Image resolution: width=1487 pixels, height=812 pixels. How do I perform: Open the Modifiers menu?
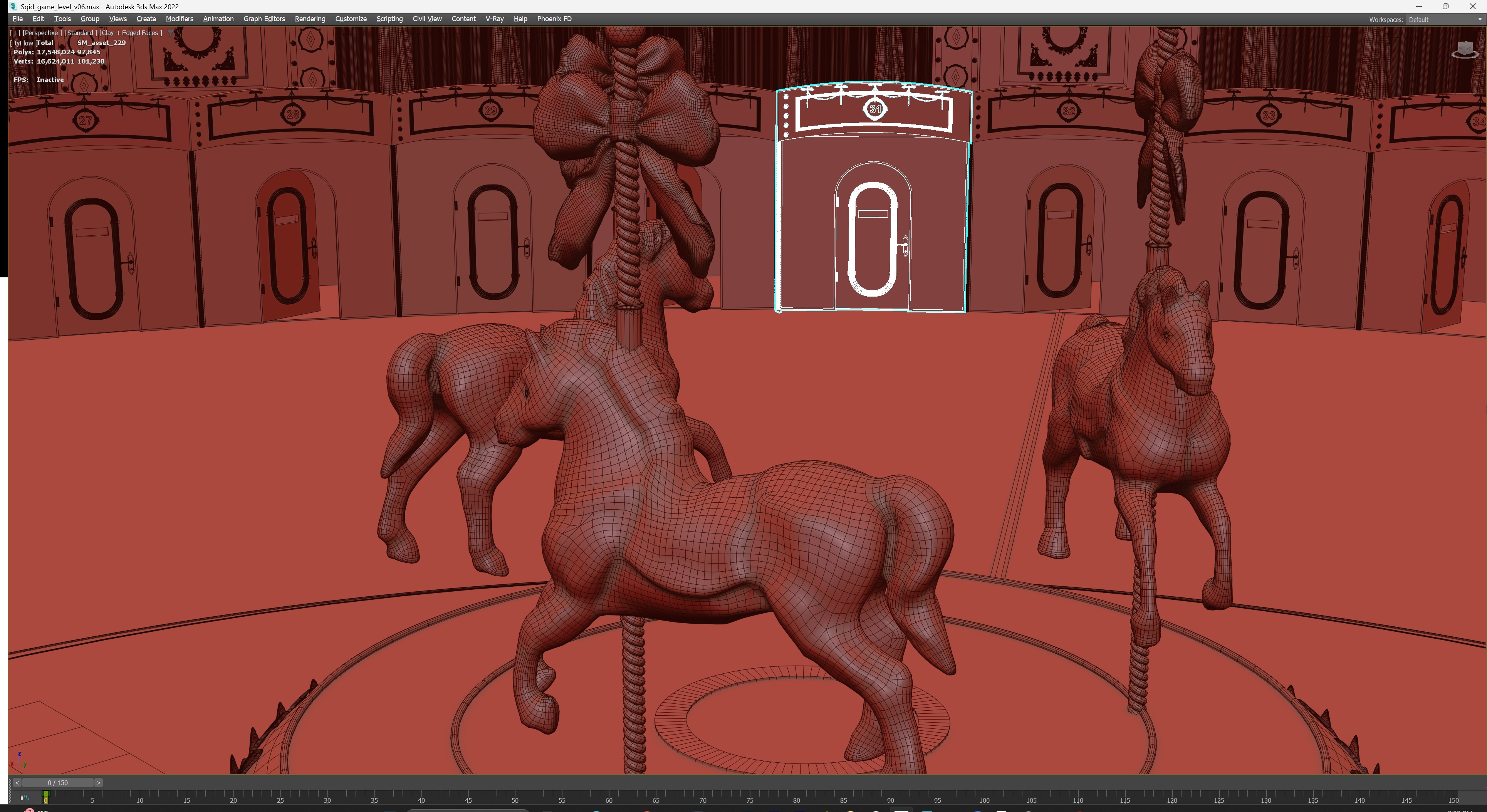click(179, 19)
